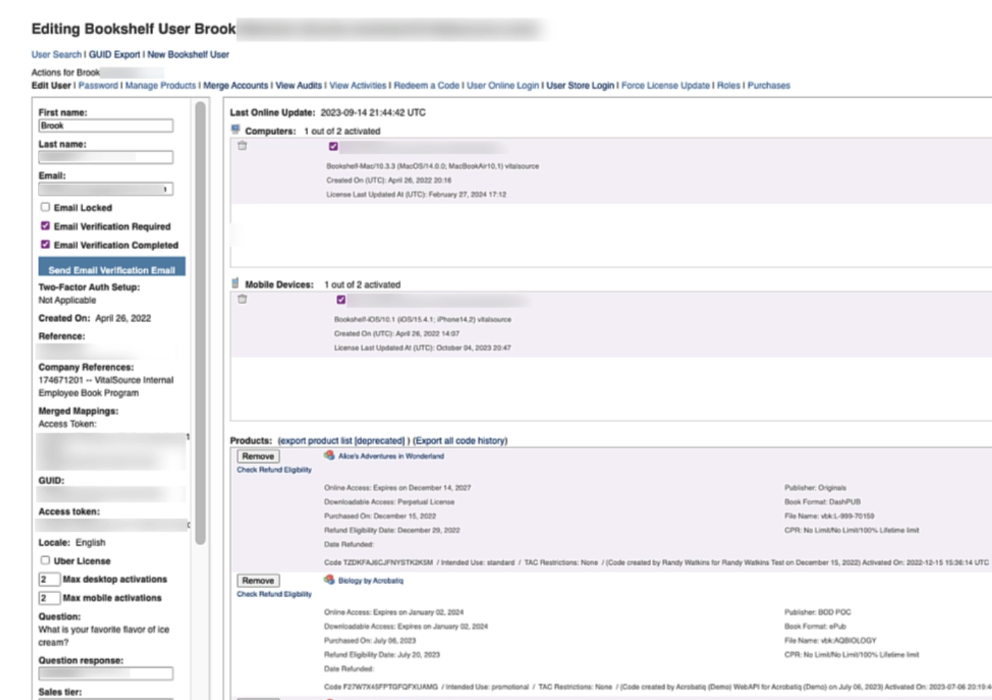The width and height of the screenshot is (992, 700).
Task: Open the Edit User tab
Action: coord(51,85)
